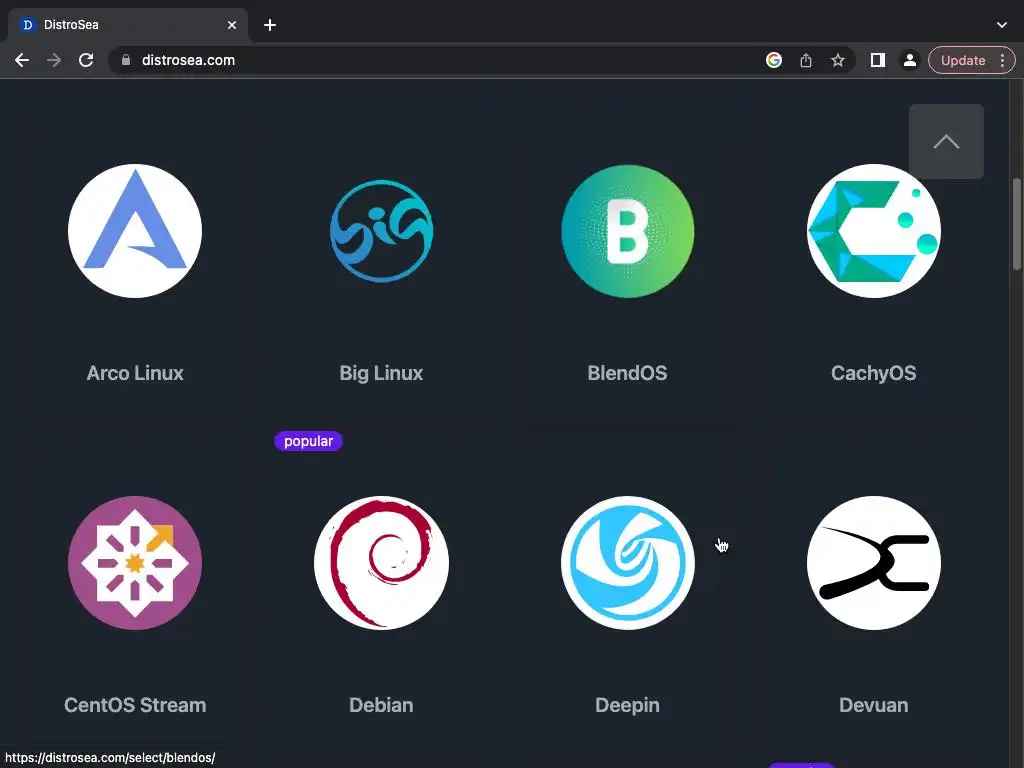This screenshot has width=1024, height=768.
Task: Open the Deepin text link
Action: click(x=628, y=705)
